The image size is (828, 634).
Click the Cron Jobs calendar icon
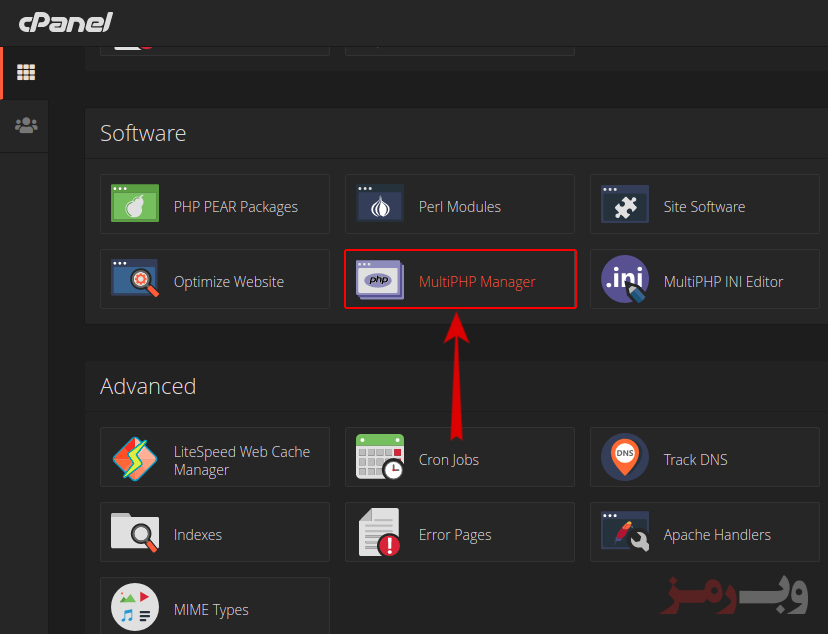pyautogui.click(x=380, y=457)
